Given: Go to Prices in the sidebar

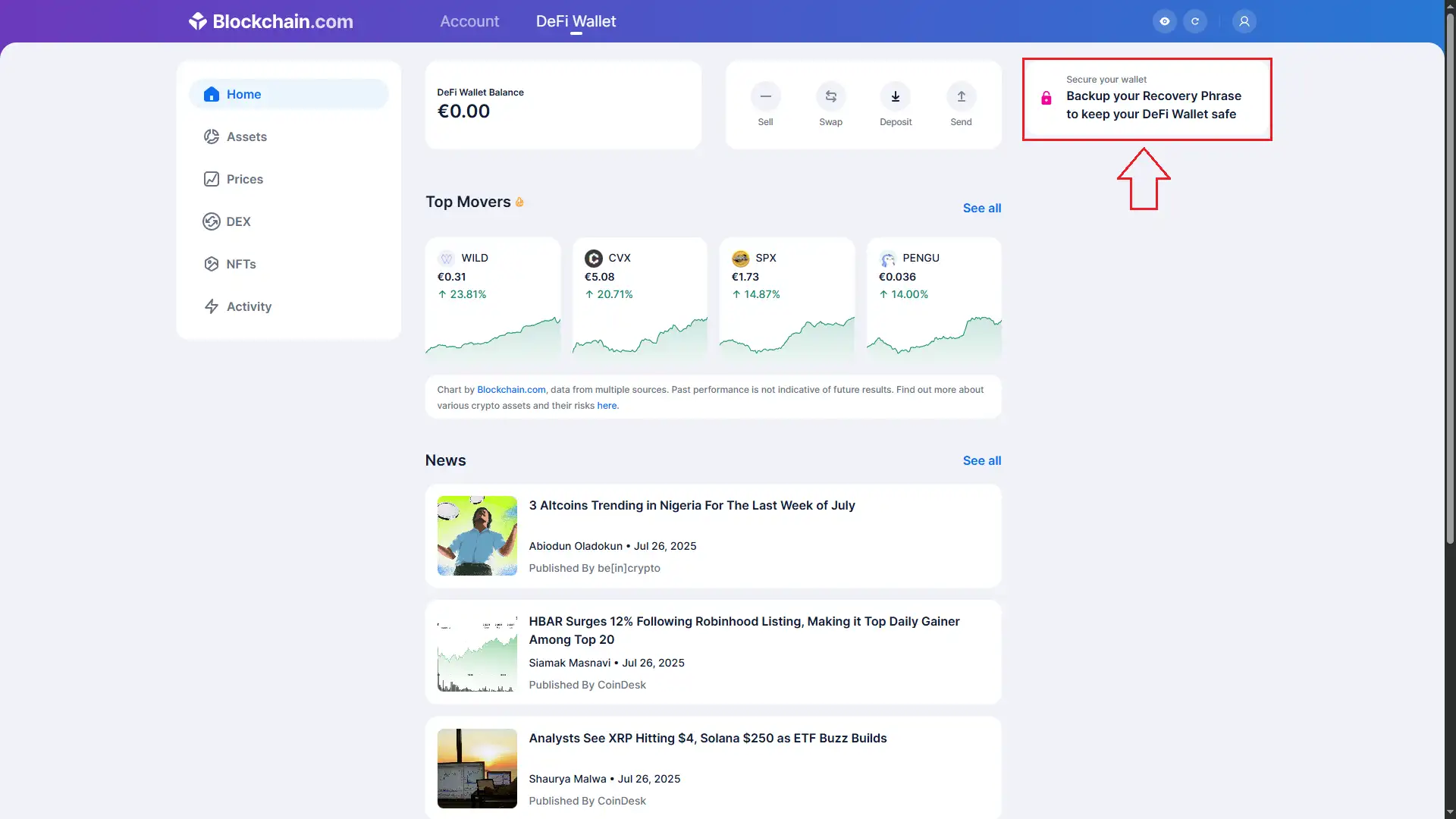Looking at the screenshot, I should (288, 179).
